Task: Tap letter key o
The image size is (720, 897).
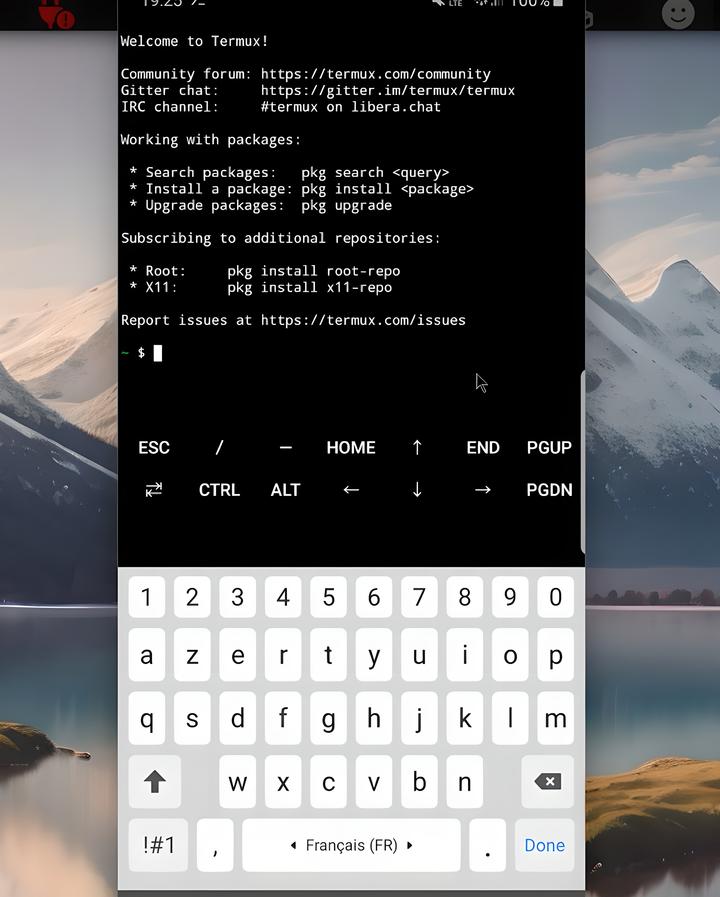Action: coord(510,655)
